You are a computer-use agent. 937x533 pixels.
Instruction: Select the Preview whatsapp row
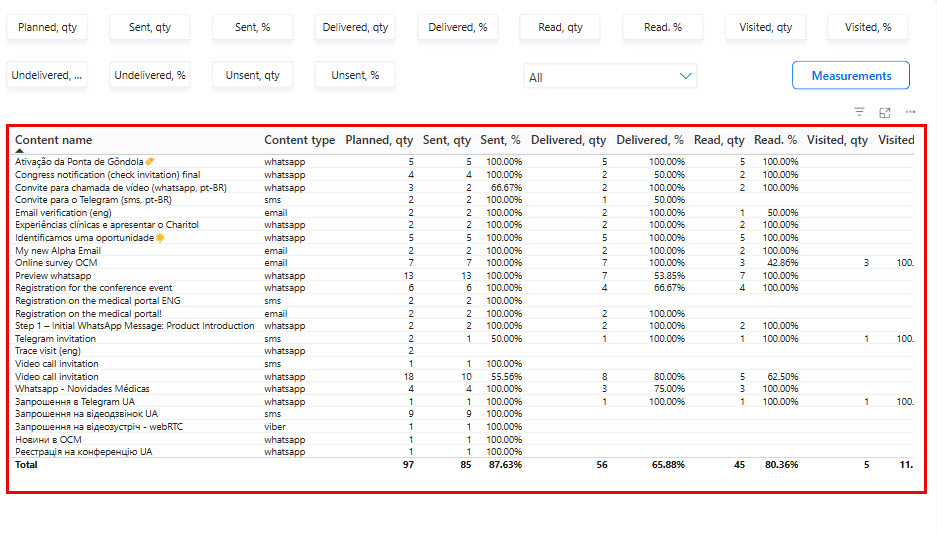tap(464, 275)
